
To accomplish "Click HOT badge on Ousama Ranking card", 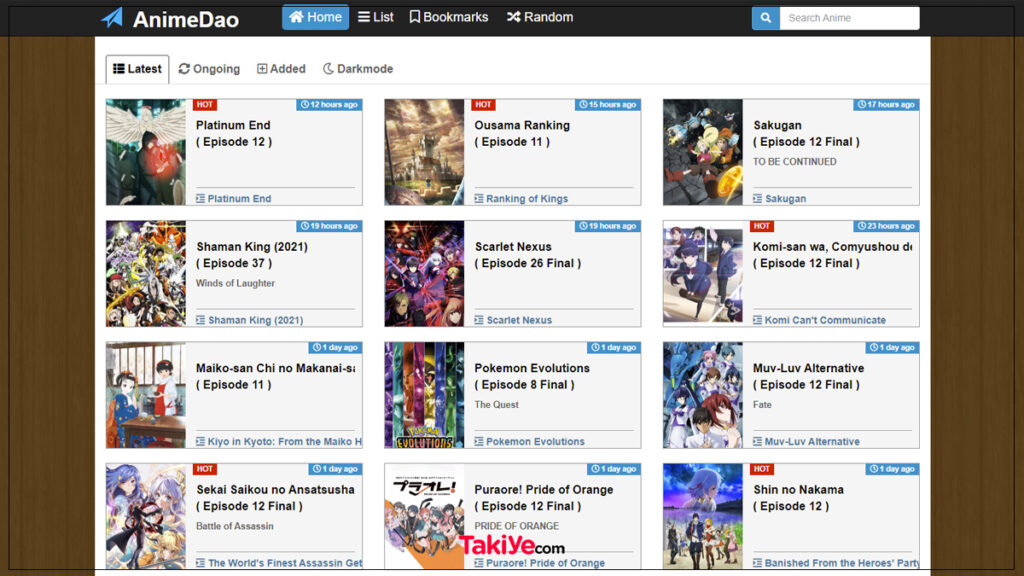I will [x=483, y=104].
